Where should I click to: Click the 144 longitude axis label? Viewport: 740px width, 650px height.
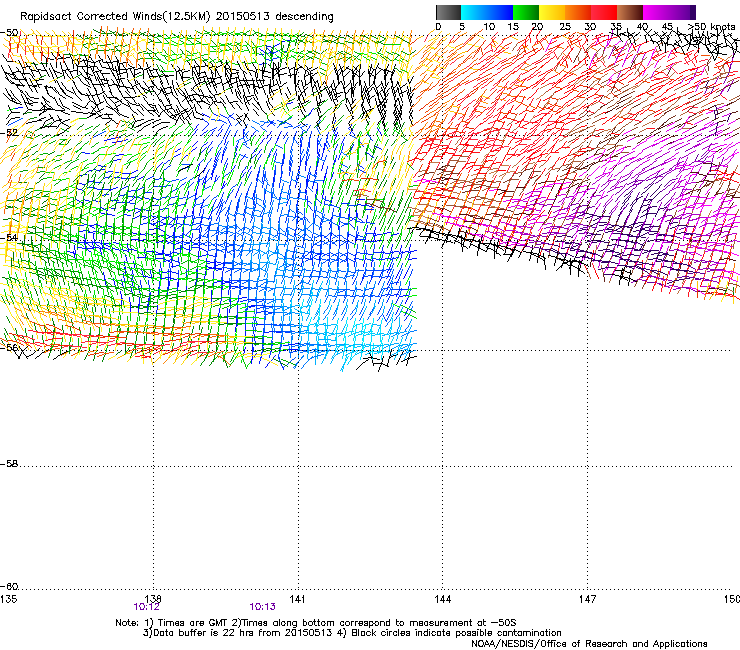tap(442, 599)
